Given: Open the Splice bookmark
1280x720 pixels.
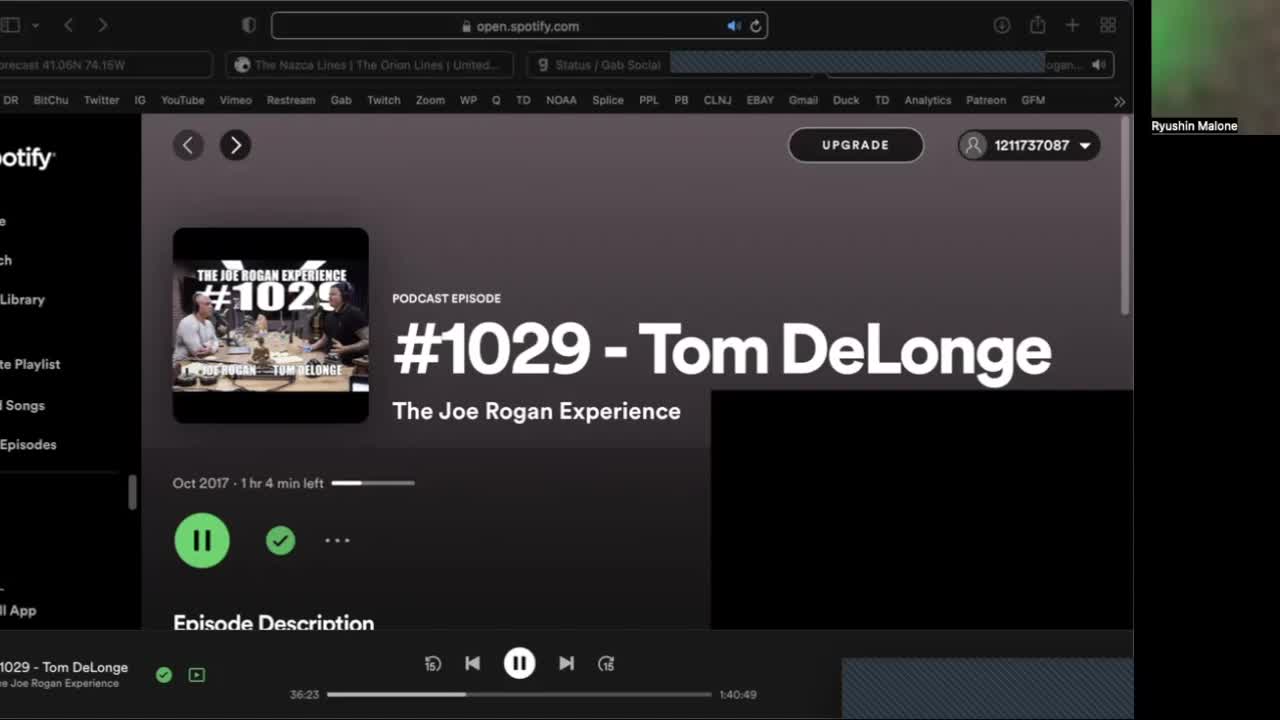Looking at the screenshot, I should (x=608, y=100).
